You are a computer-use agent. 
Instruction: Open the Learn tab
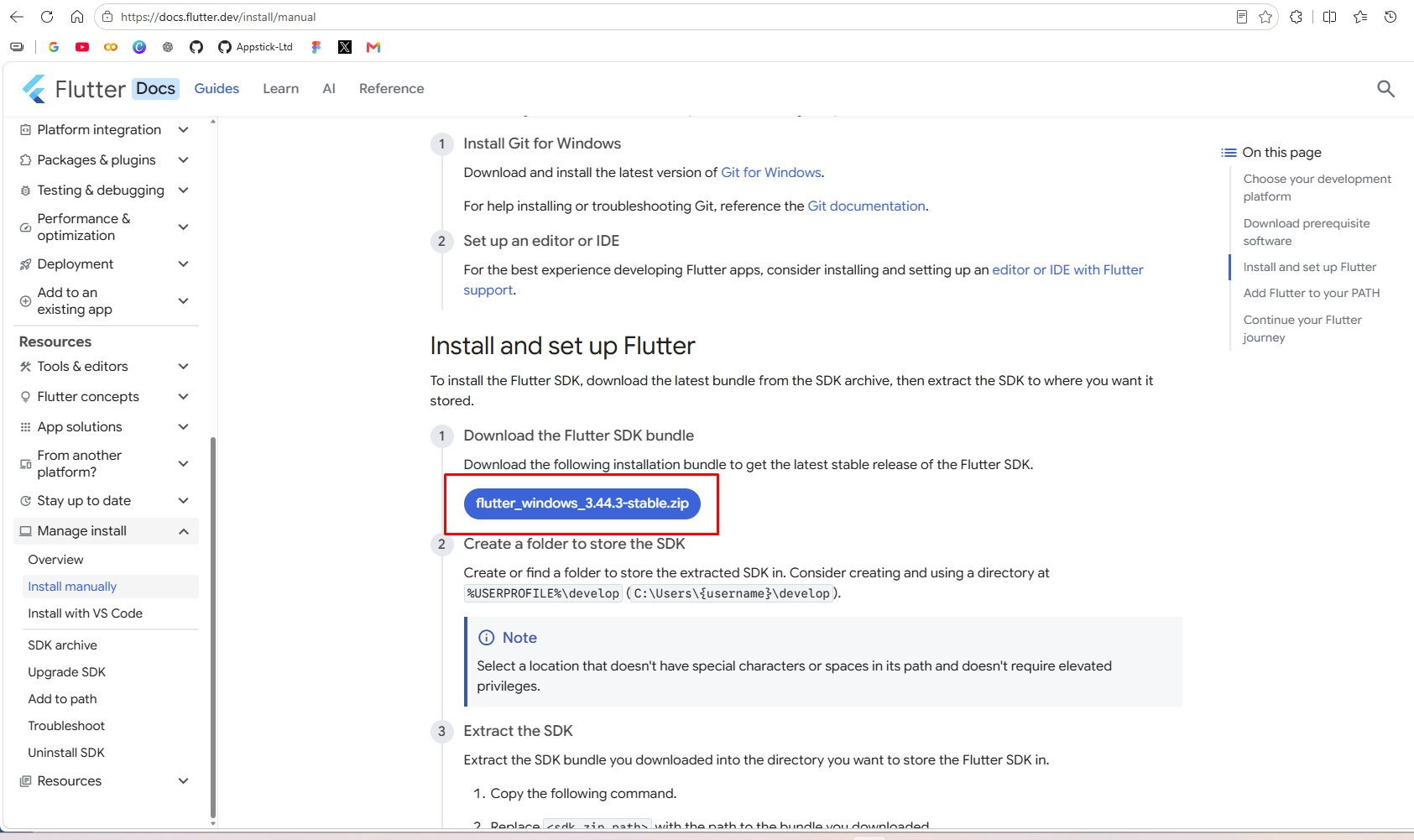pos(280,88)
